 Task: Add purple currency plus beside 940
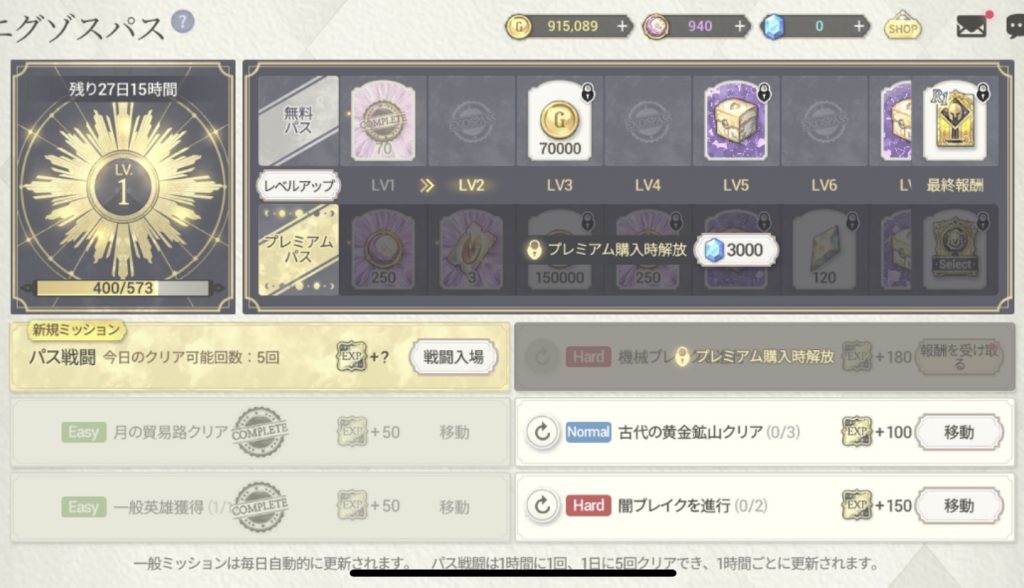pos(739,26)
